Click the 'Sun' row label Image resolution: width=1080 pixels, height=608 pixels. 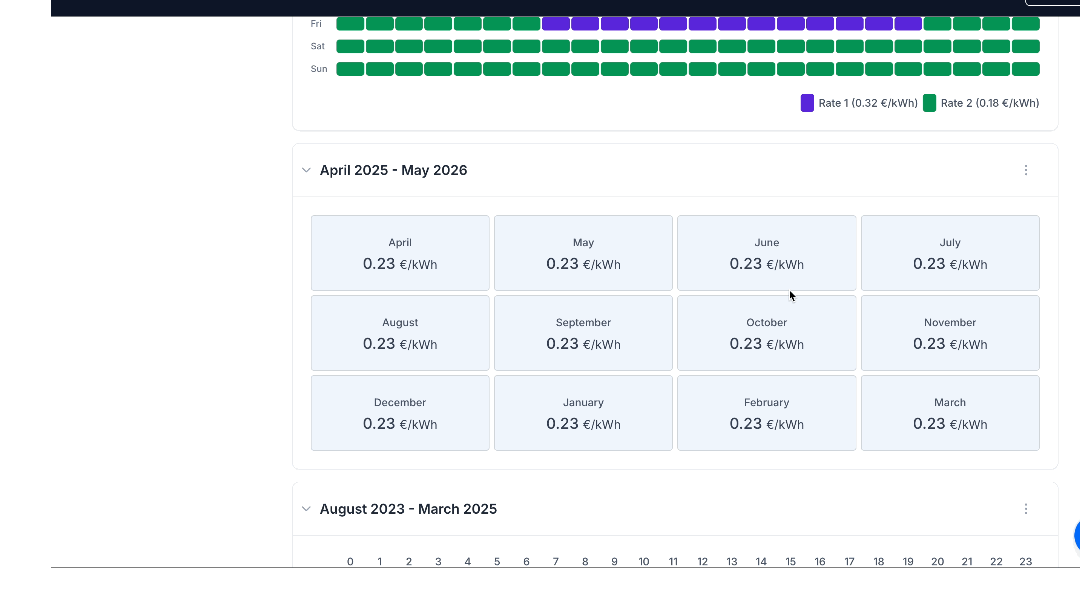pos(319,69)
